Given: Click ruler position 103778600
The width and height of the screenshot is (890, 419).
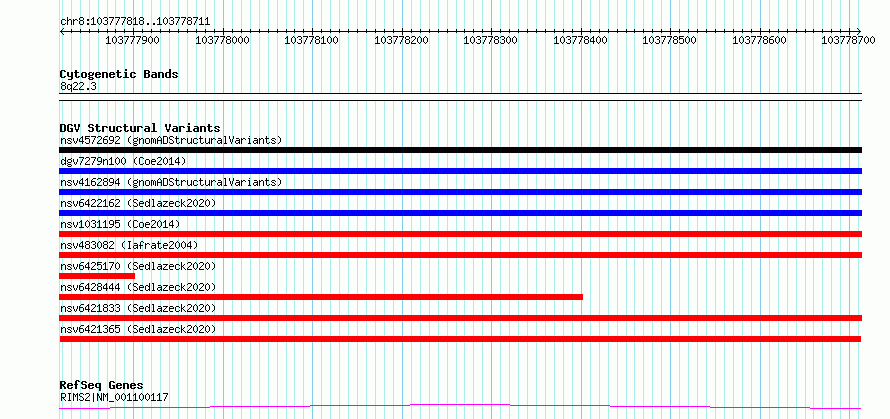Looking at the screenshot, I should (759, 40).
